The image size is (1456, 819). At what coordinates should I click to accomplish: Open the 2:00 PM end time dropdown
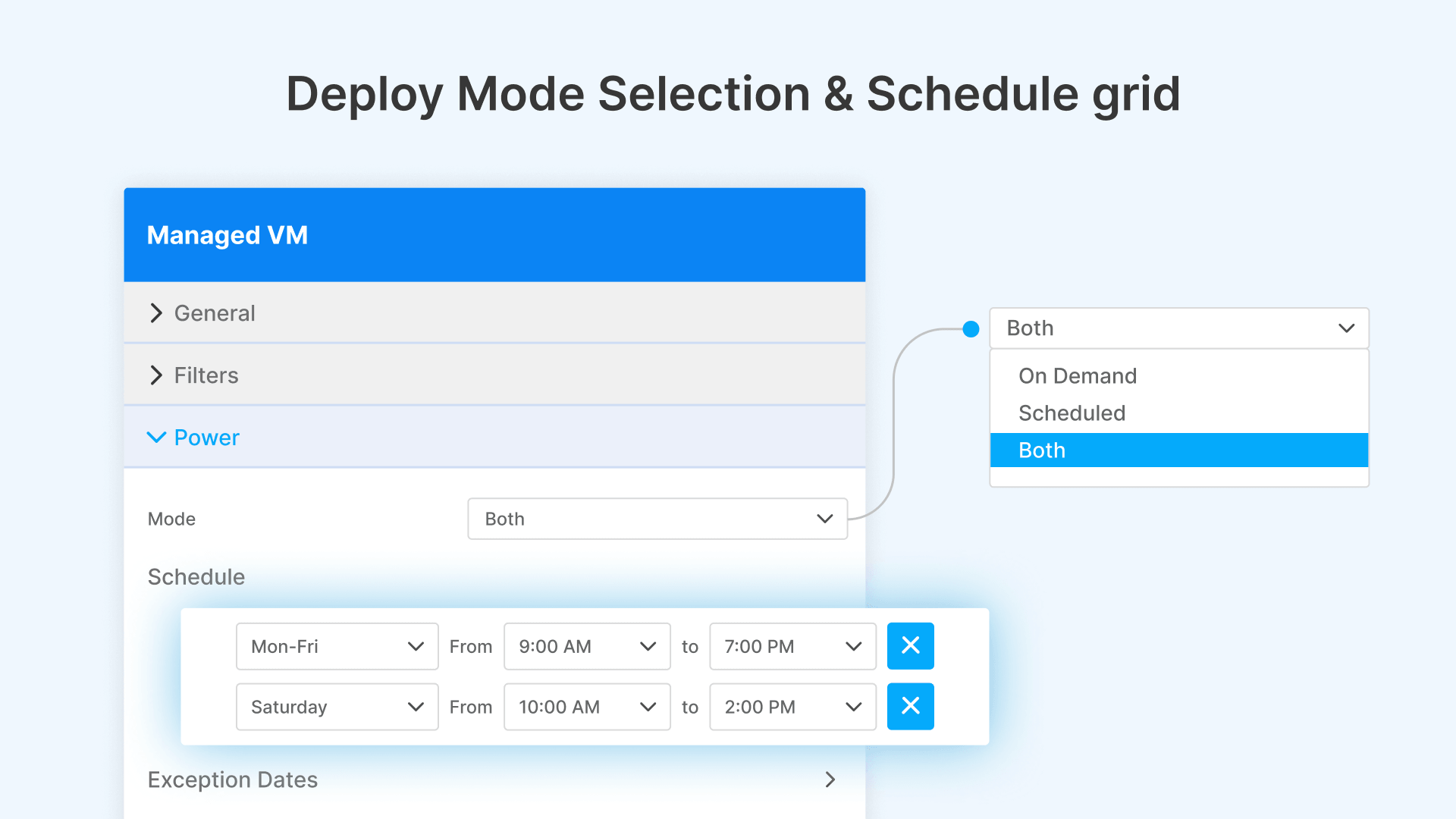click(x=792, y=707)
